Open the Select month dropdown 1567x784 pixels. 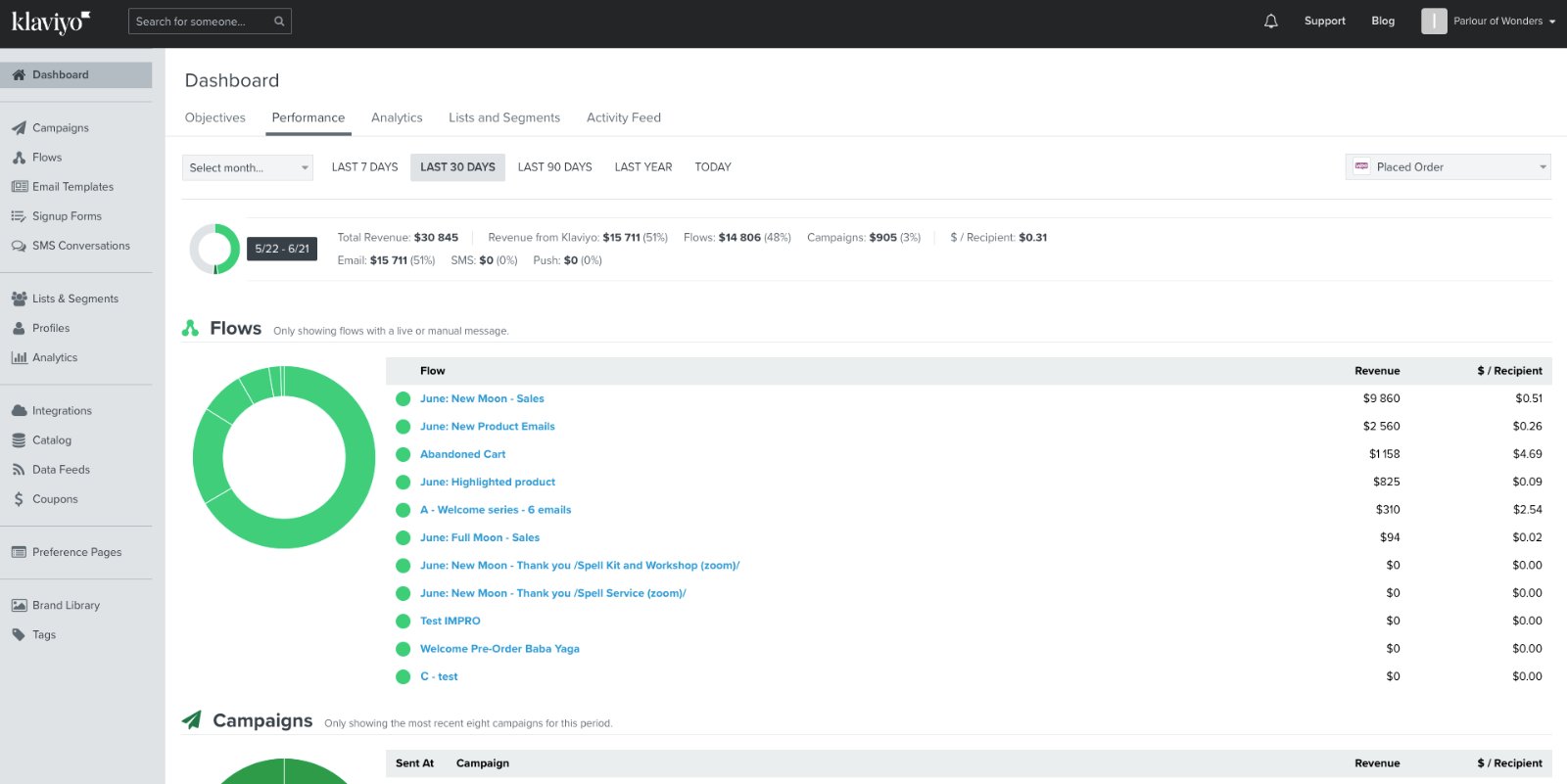coord(248,167)
